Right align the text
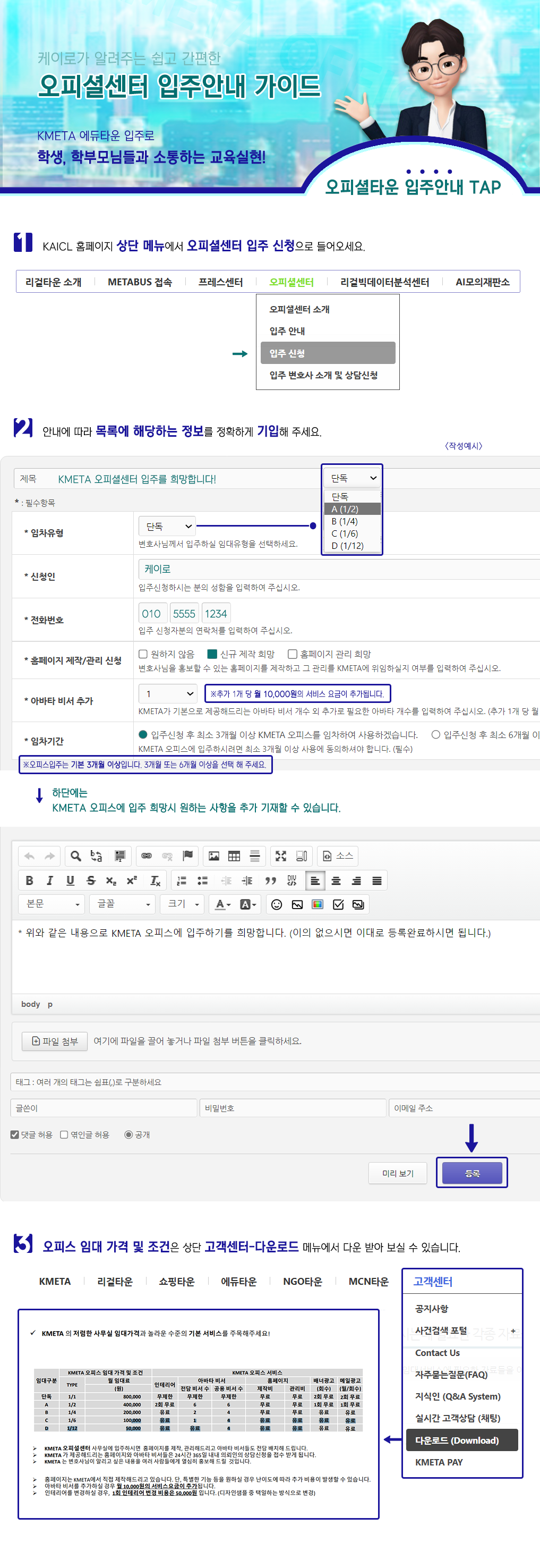This screenshot has height=1568, width=540. tap(356, 880)
